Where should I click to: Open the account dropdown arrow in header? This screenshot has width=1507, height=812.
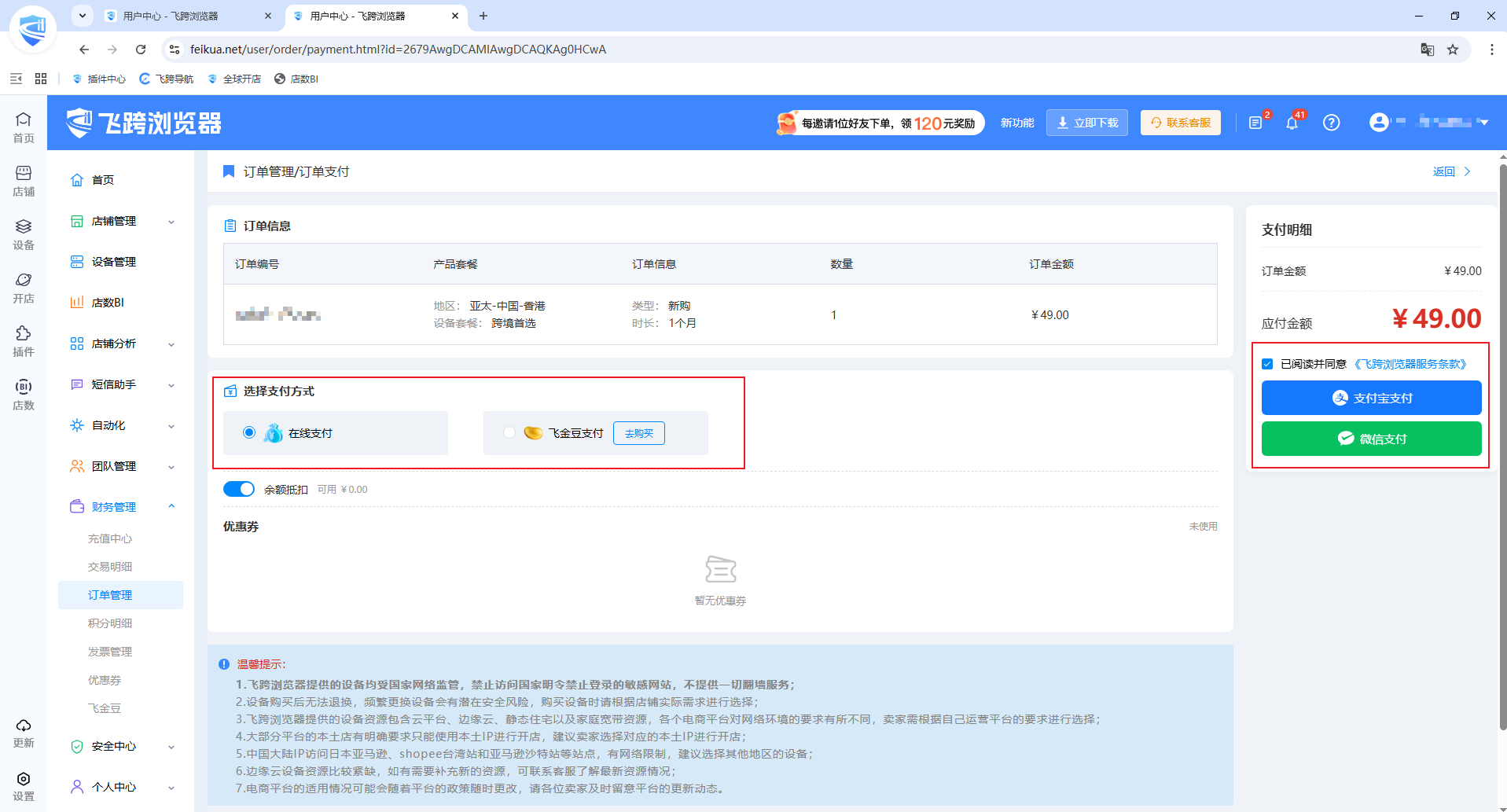(x=1483, y=123)
